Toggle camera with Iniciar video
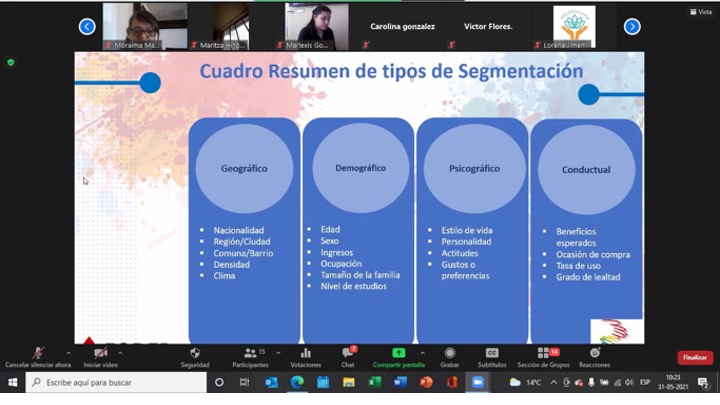This screenshot has height=405, width=720. (100, 355)
